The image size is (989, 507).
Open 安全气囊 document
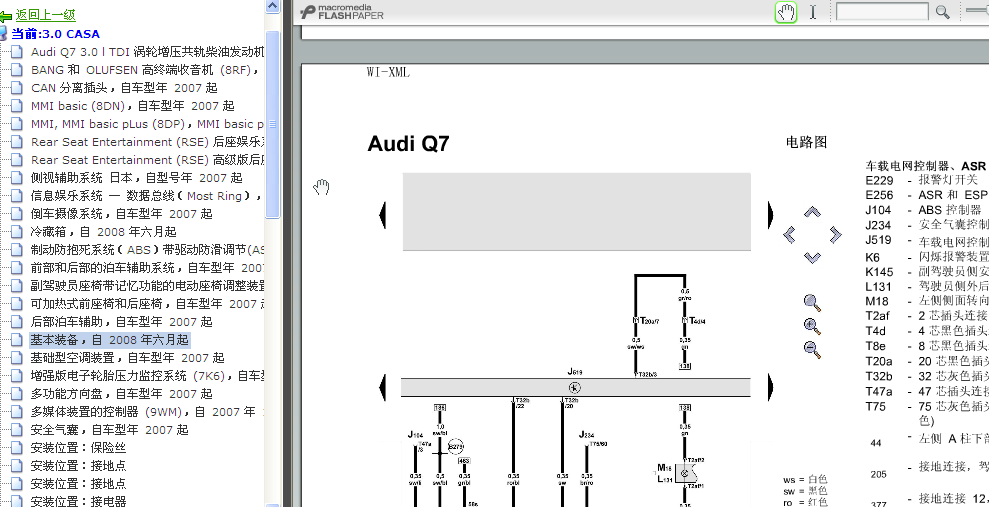110,429
